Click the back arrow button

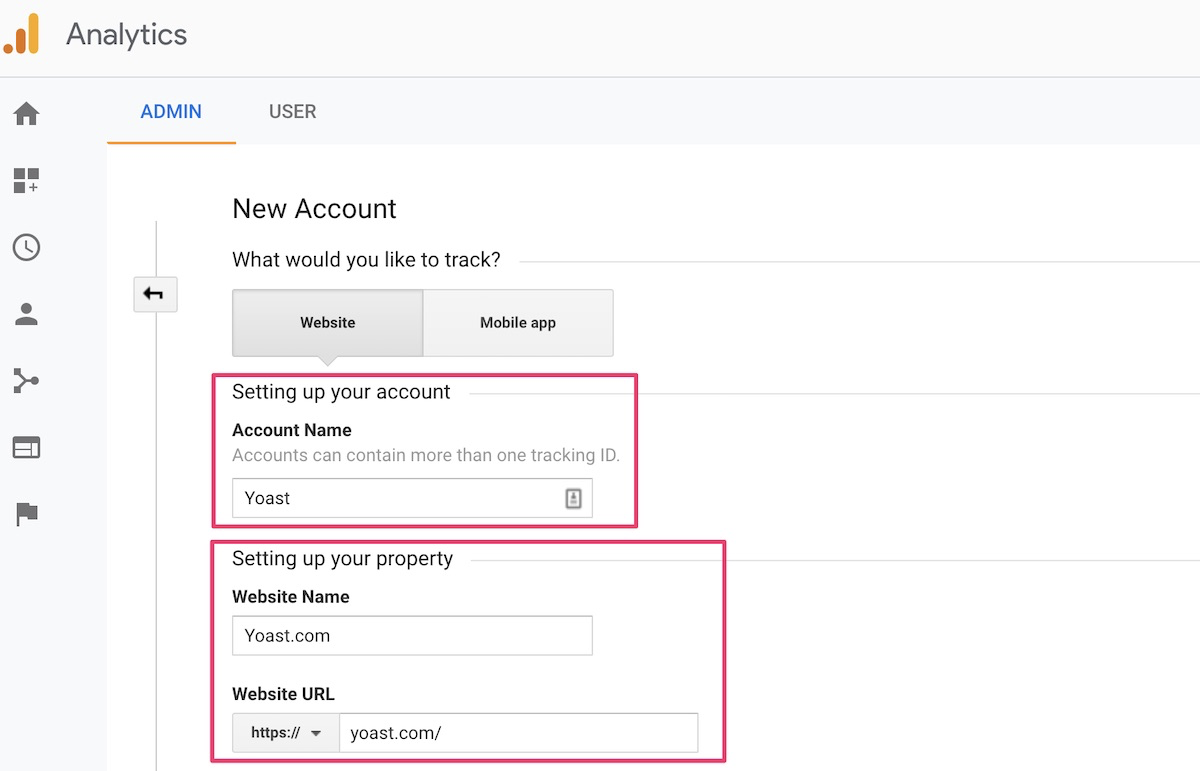155,294
